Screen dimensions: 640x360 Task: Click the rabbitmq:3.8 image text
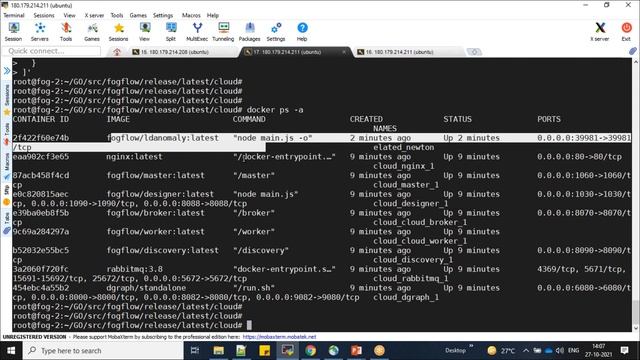click(134, 269)
